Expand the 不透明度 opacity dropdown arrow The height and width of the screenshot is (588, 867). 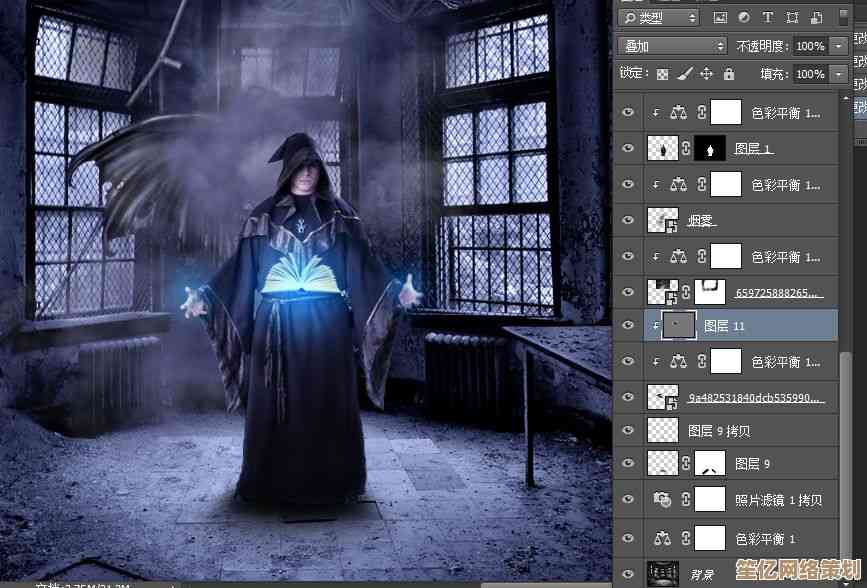click(837, 46)
